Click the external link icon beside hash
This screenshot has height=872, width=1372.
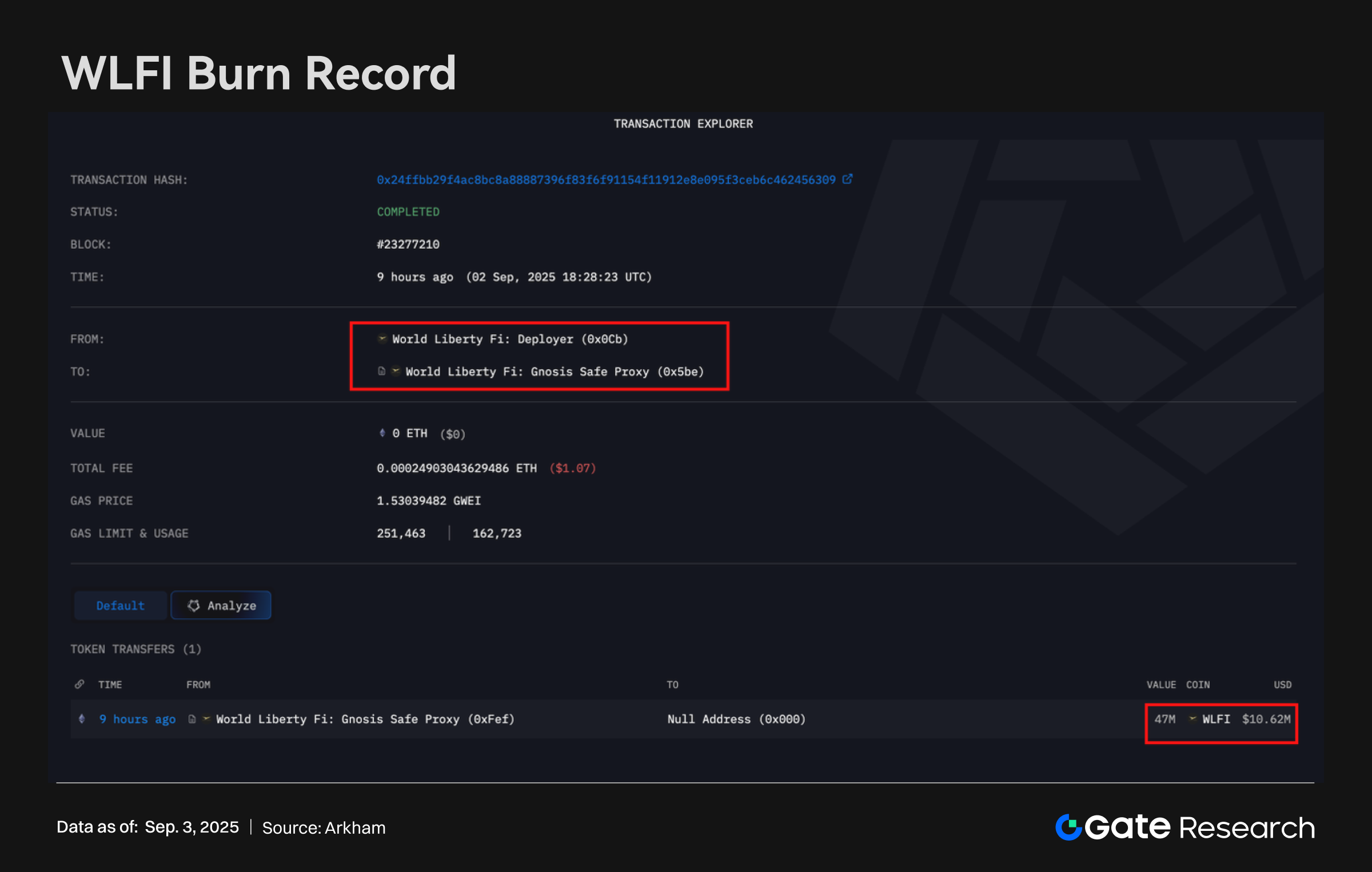click(847, 179)
